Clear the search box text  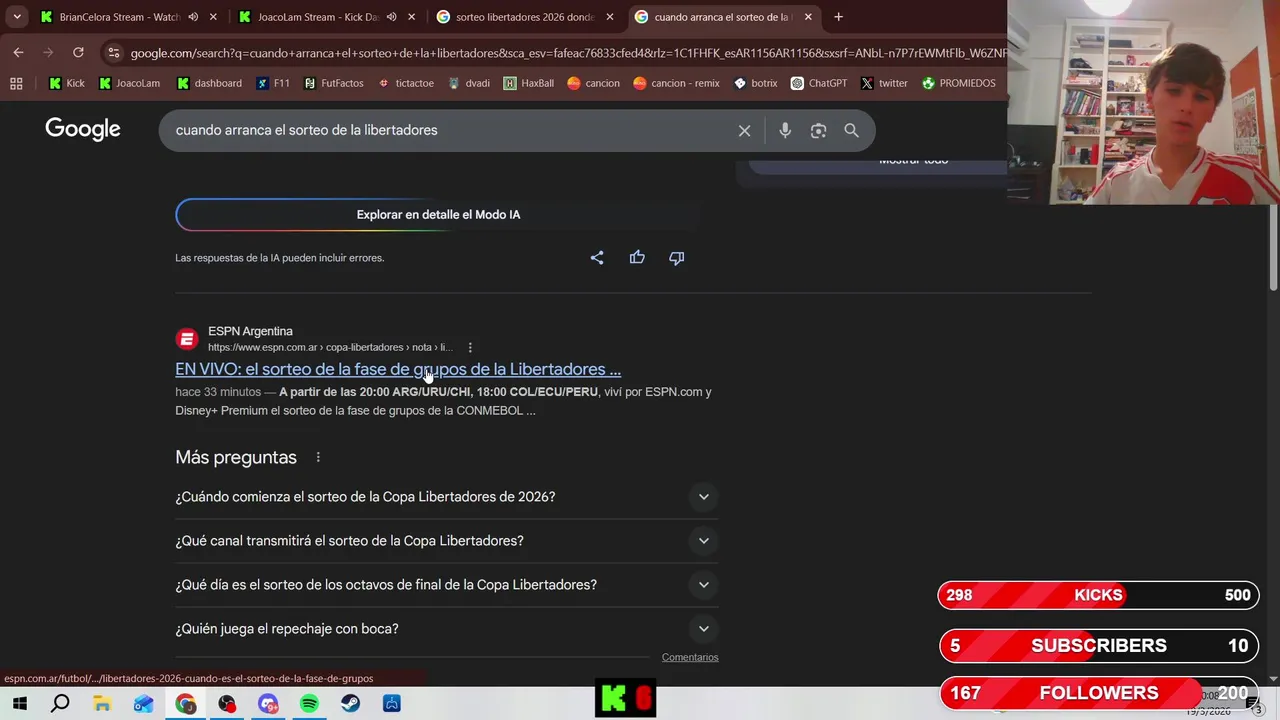pyautogui.click(x=744, y=130)
